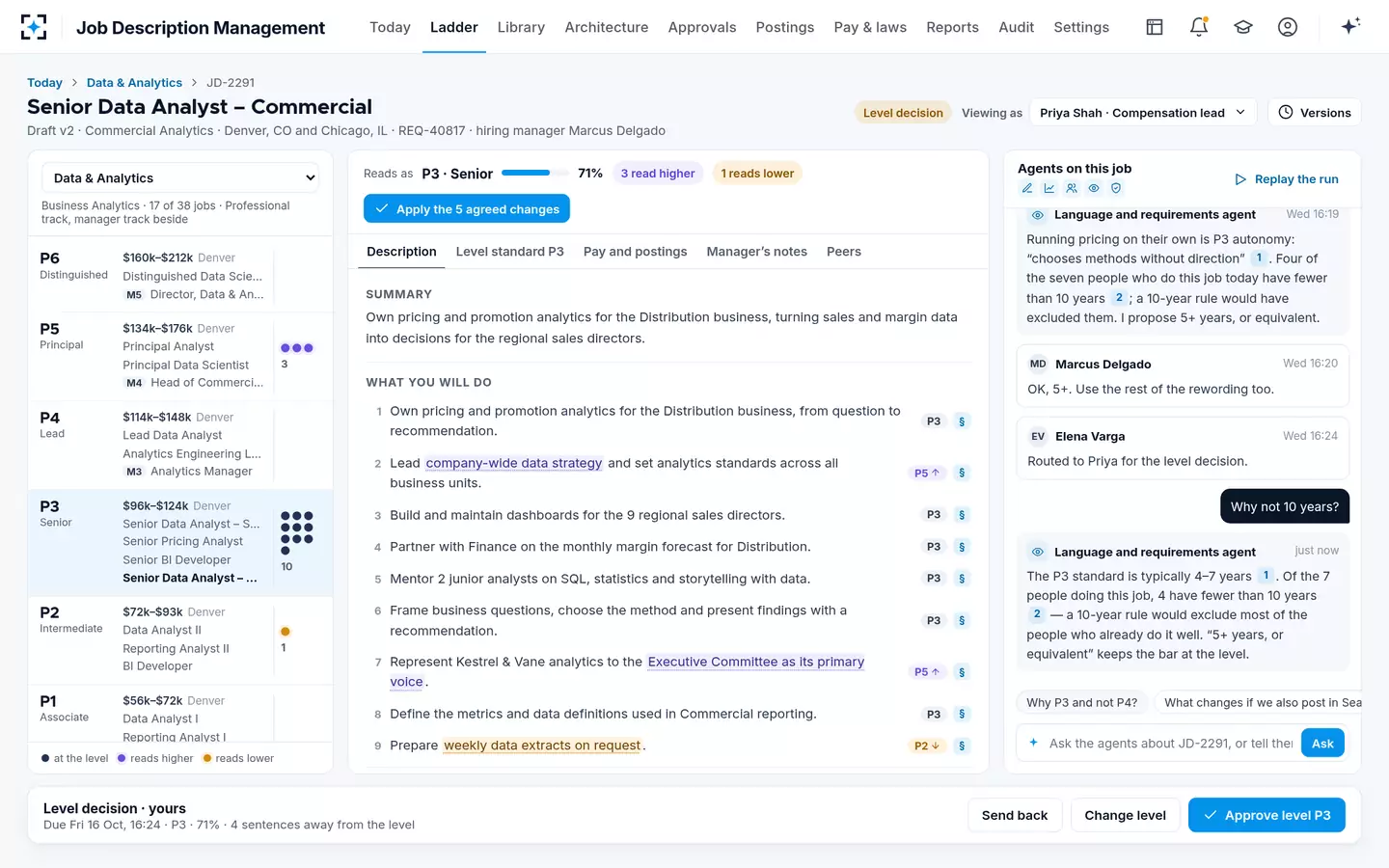This screenshot has height=868, width=1389.
Task: Click the Replay the run link
Action: pyautogui.click(x=1287, y=179)
